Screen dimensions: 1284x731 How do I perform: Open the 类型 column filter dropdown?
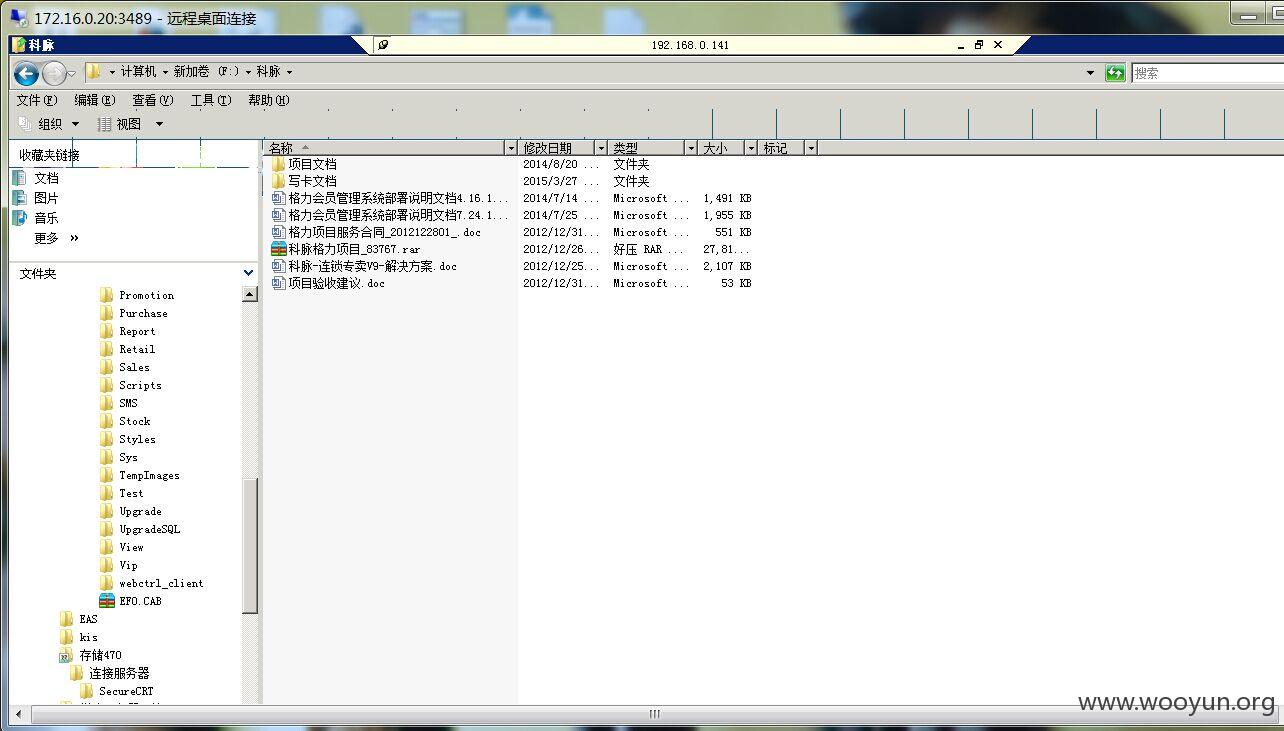[691, 148]
